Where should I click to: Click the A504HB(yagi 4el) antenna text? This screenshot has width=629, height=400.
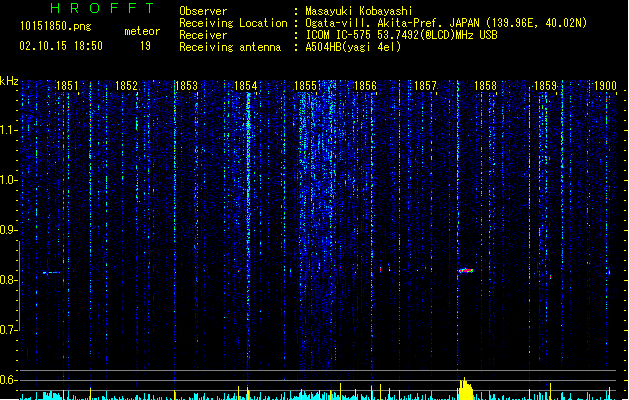coord(353,47)
